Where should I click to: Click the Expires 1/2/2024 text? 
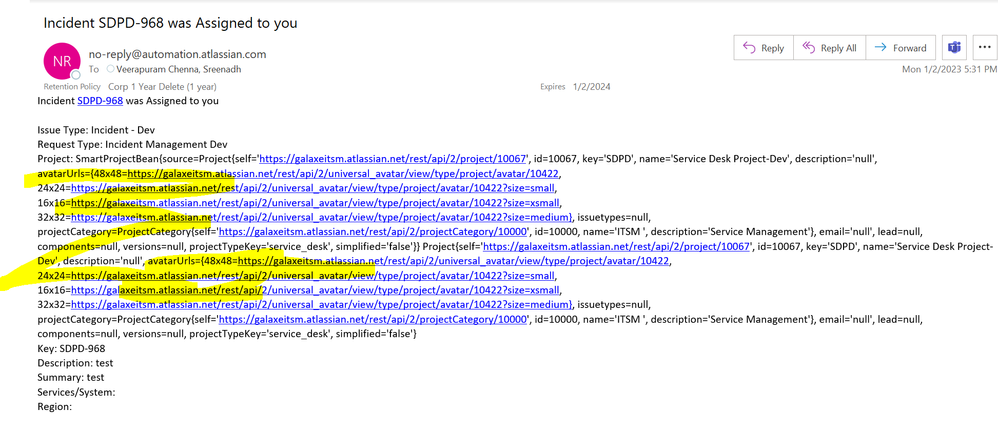pos(575,87)
